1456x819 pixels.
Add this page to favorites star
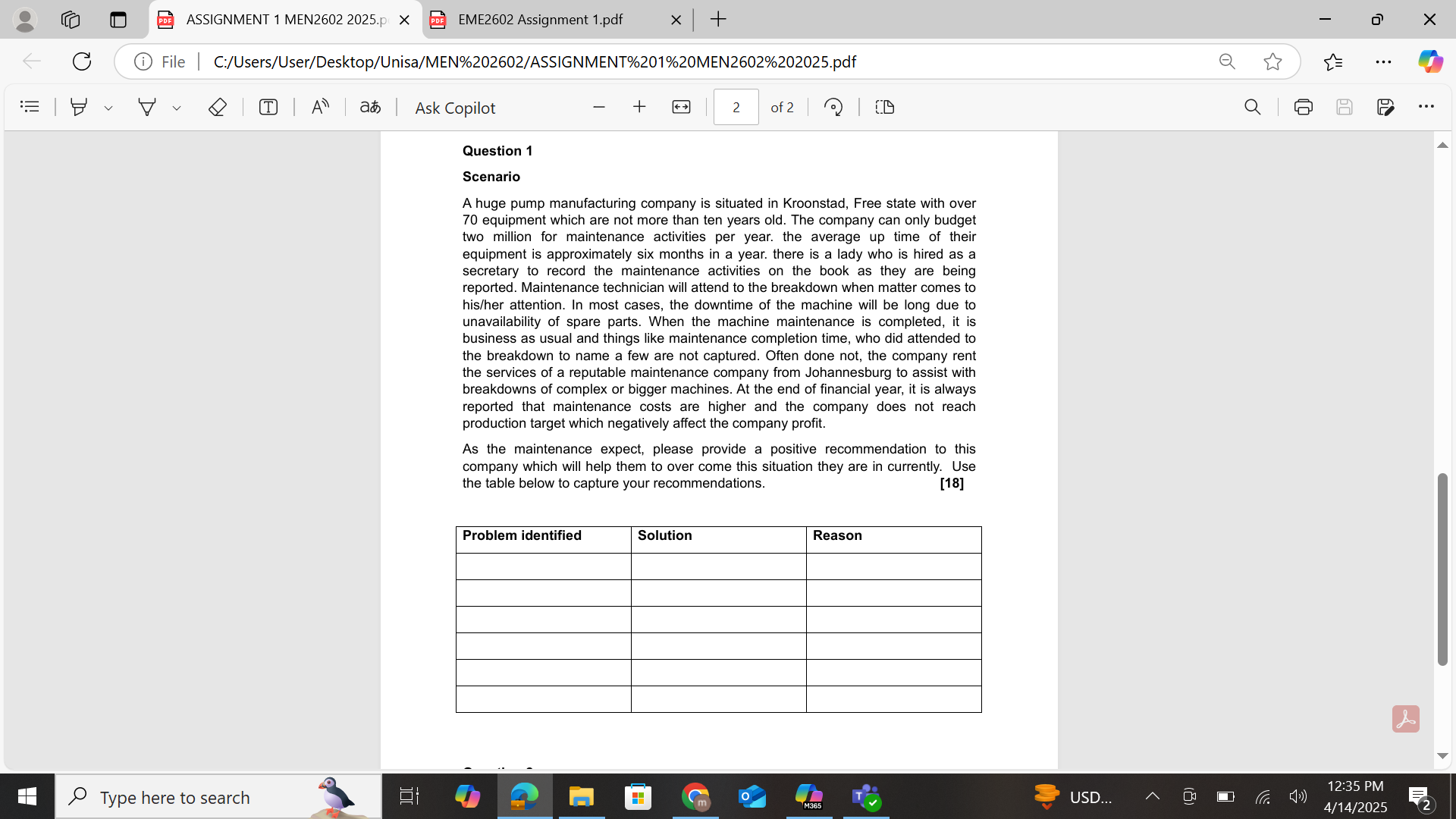(1272, 61)
